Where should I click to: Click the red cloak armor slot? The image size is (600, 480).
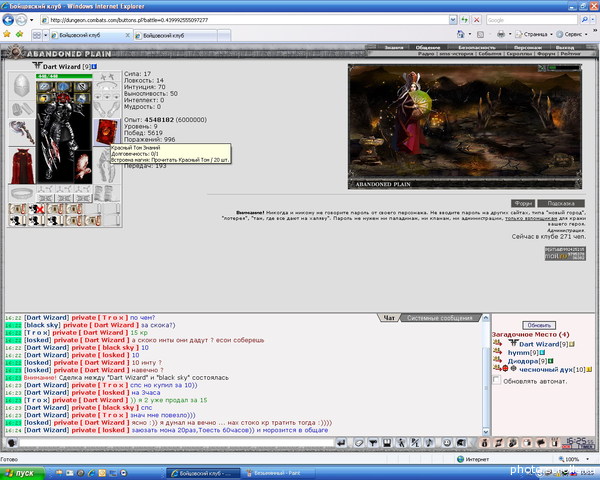point(21,166)
